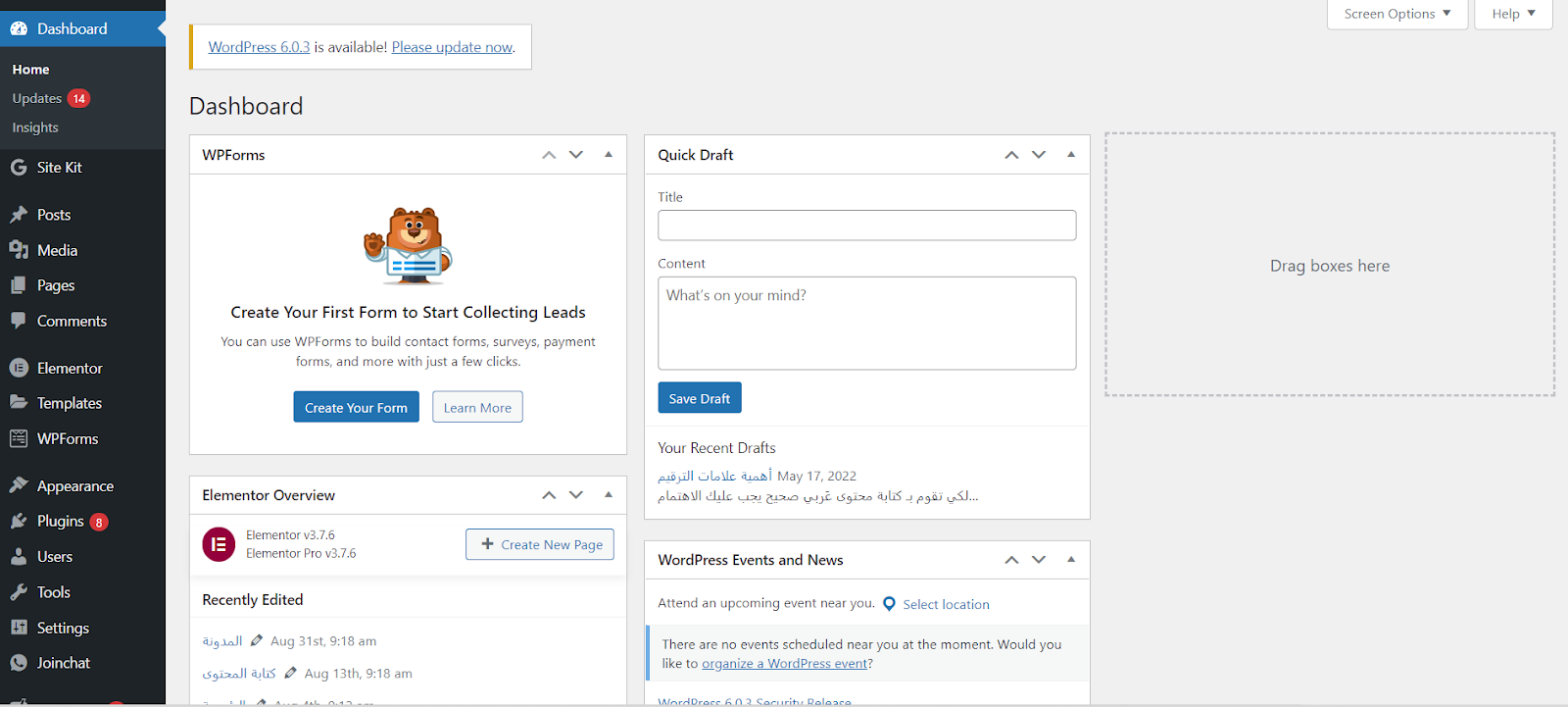
Task: Click the location pin icon near Select location
Action: click(889, 604)
